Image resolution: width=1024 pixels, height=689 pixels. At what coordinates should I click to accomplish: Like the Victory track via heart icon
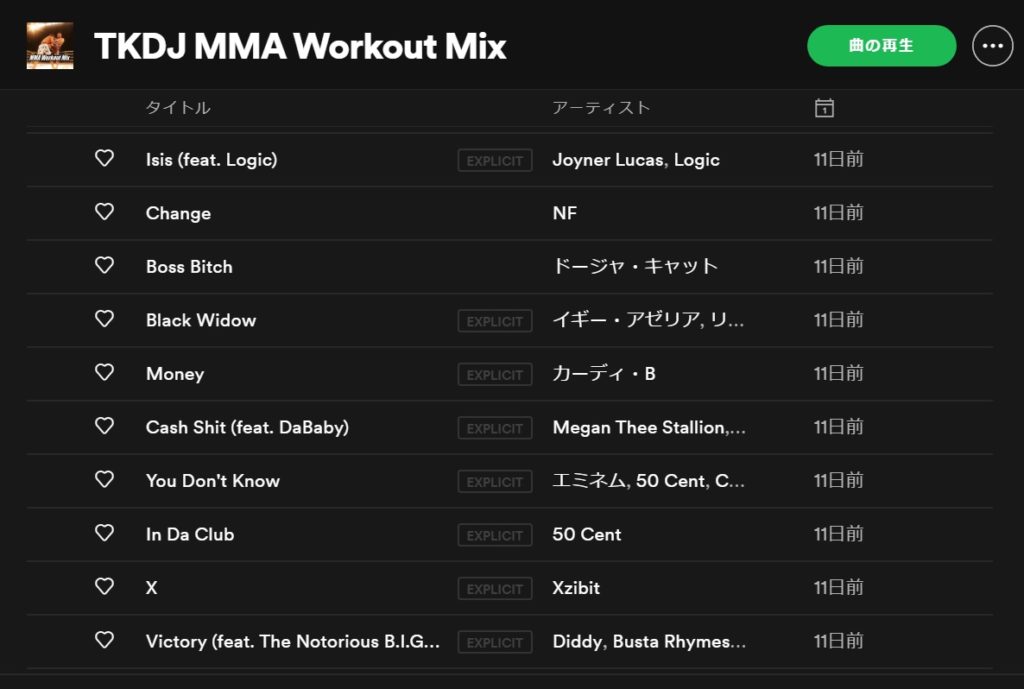(104, 641)
